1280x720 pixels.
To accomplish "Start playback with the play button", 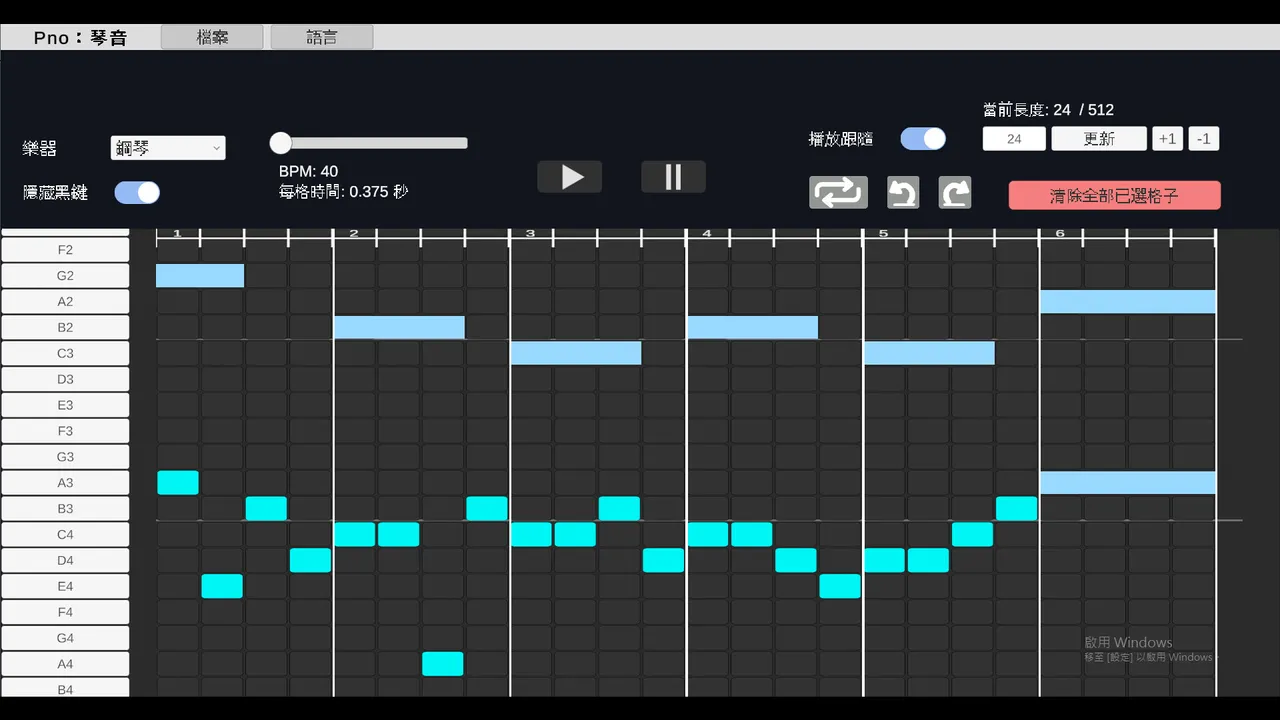I will (570, 177).
